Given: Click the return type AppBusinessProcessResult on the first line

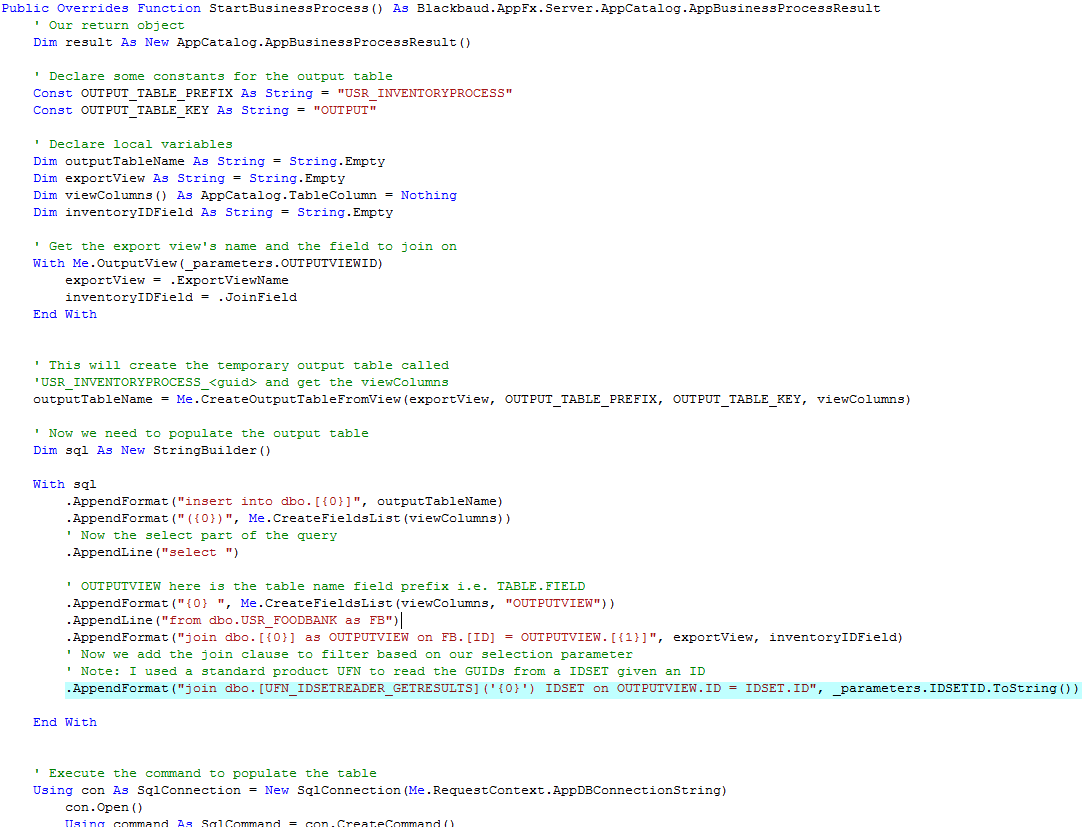Looking at the screenshot, I should [x=784, y=8].
